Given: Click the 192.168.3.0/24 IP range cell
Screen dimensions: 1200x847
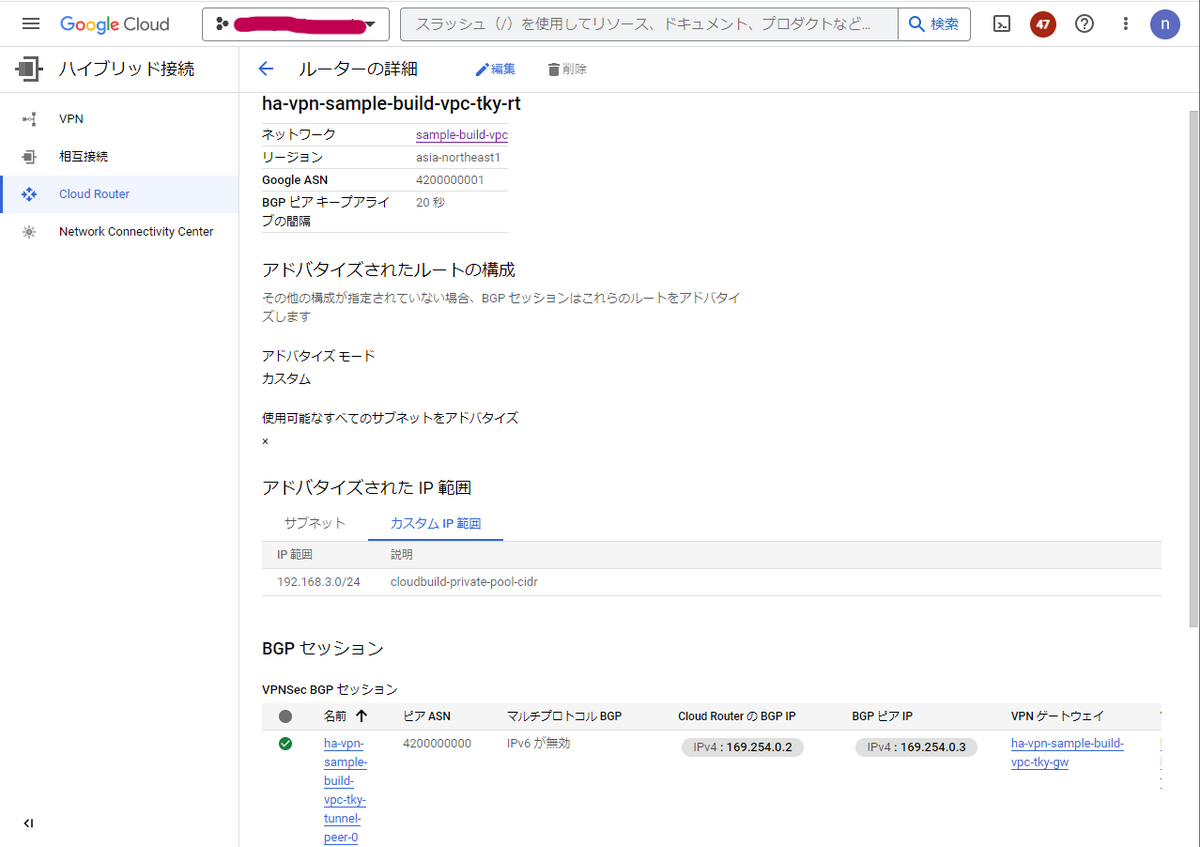Looking at the screenshot, I should [x=318, y=581].
